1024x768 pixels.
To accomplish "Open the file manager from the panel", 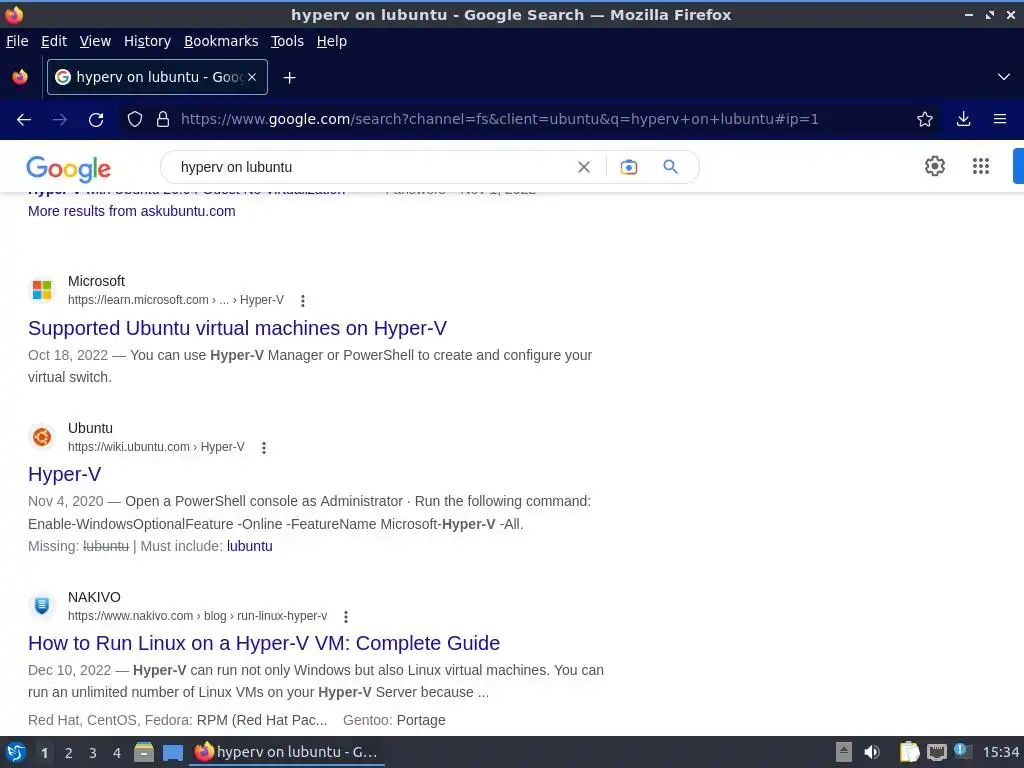I will coord(144,752).
